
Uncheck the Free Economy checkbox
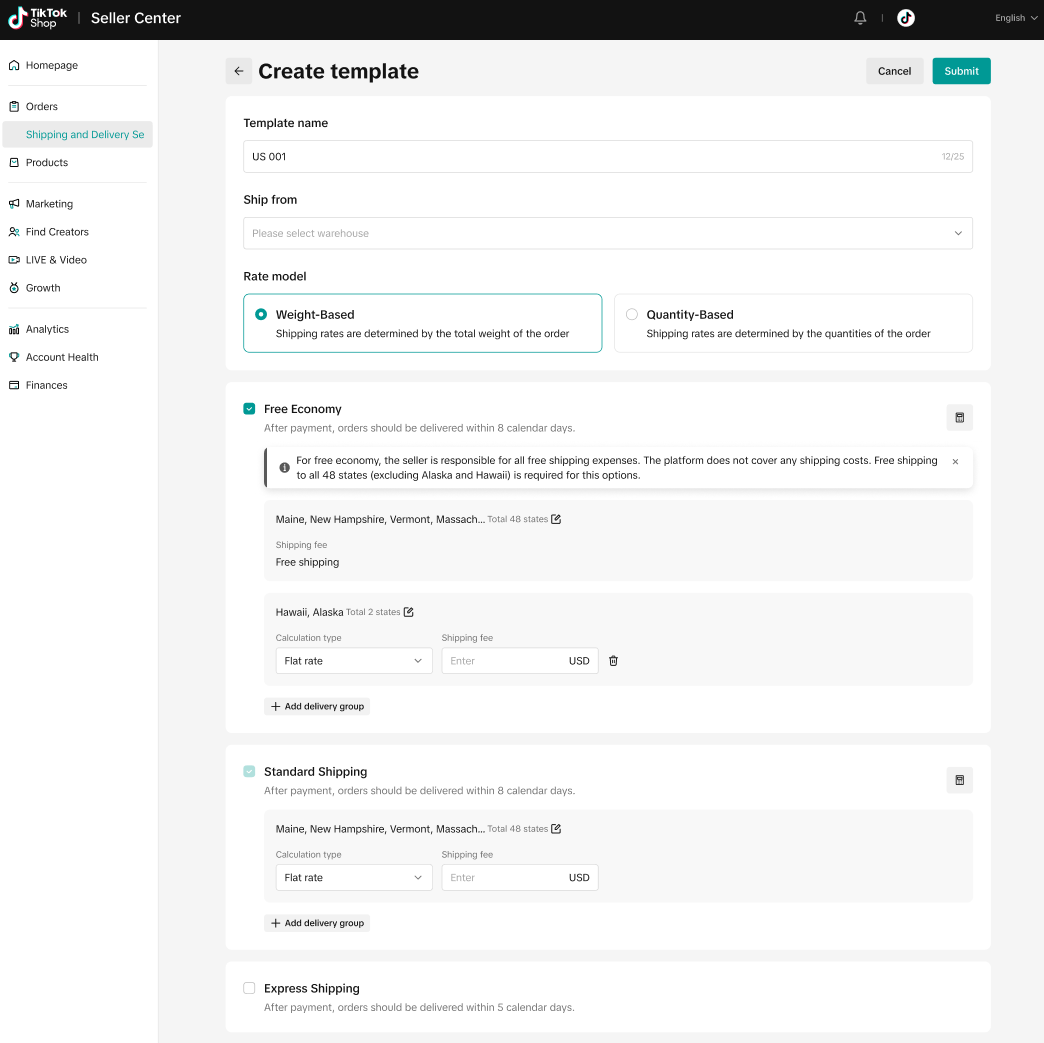pos(249,409)
